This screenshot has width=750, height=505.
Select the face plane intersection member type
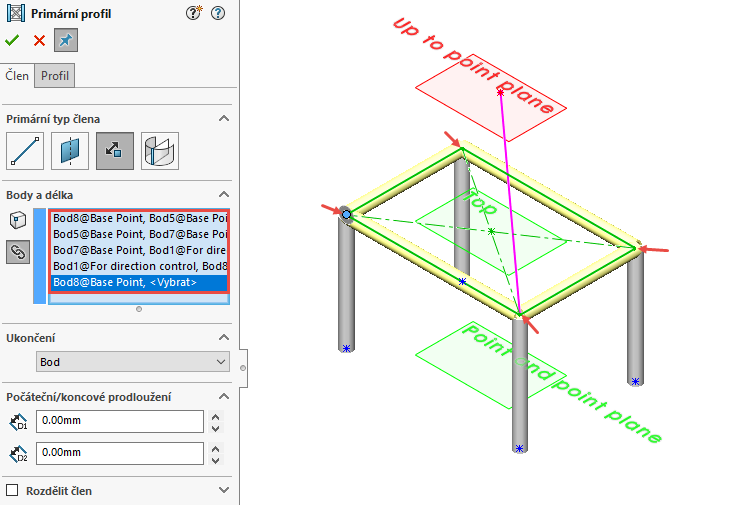pos(160,151)
